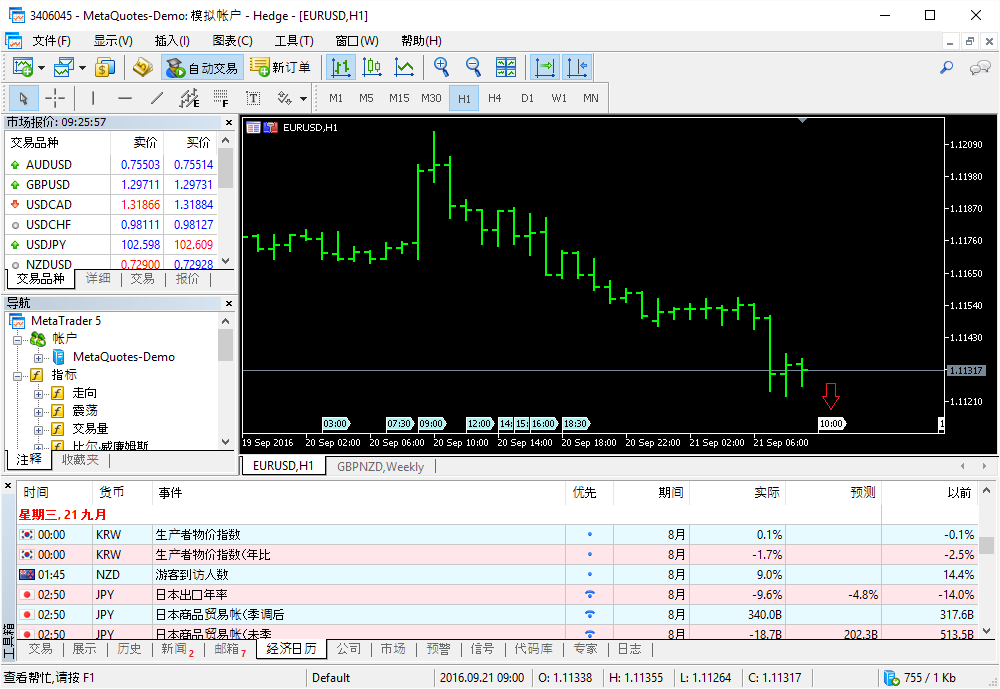Close the Market Watch panel
Screen dimensions: 1000x689
pyautogui.click(x=229, y=122)
